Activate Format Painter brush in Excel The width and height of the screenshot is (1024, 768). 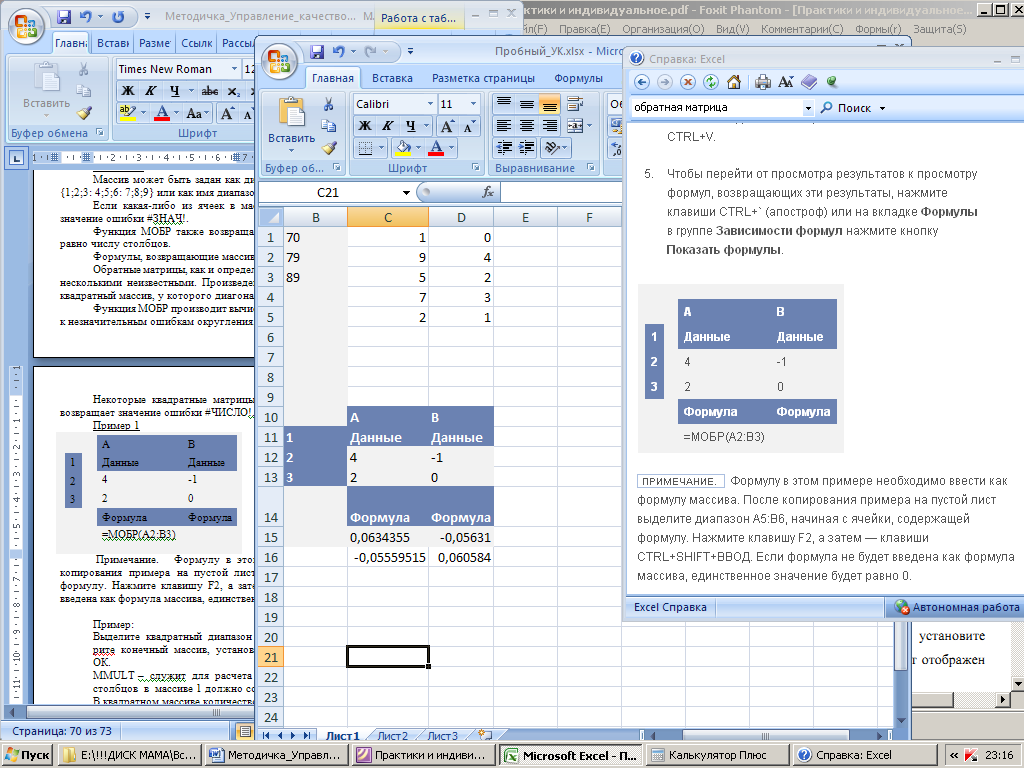330,148
